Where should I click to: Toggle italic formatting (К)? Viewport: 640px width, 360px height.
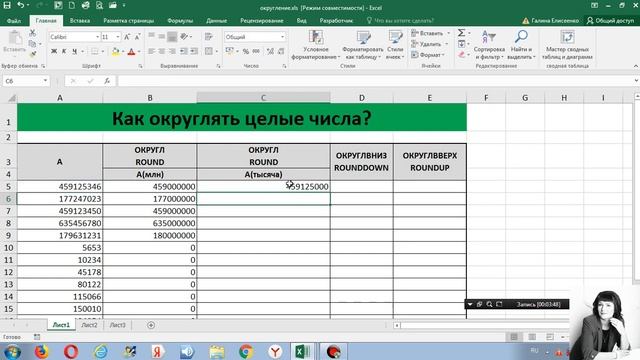[64, 51]
